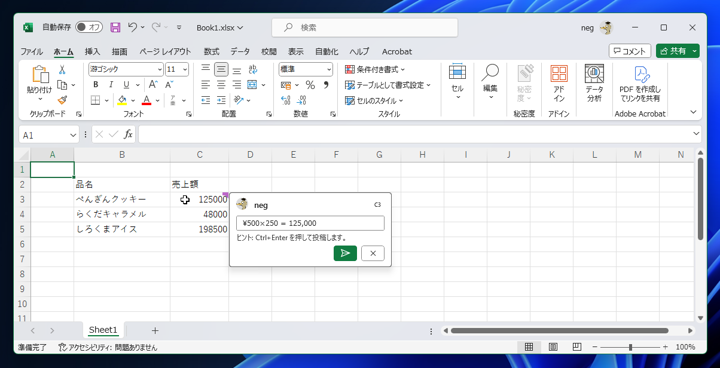Click the comment text box with ¥500×250
This screenshot has height=368, width=720.
pos(310,223)
